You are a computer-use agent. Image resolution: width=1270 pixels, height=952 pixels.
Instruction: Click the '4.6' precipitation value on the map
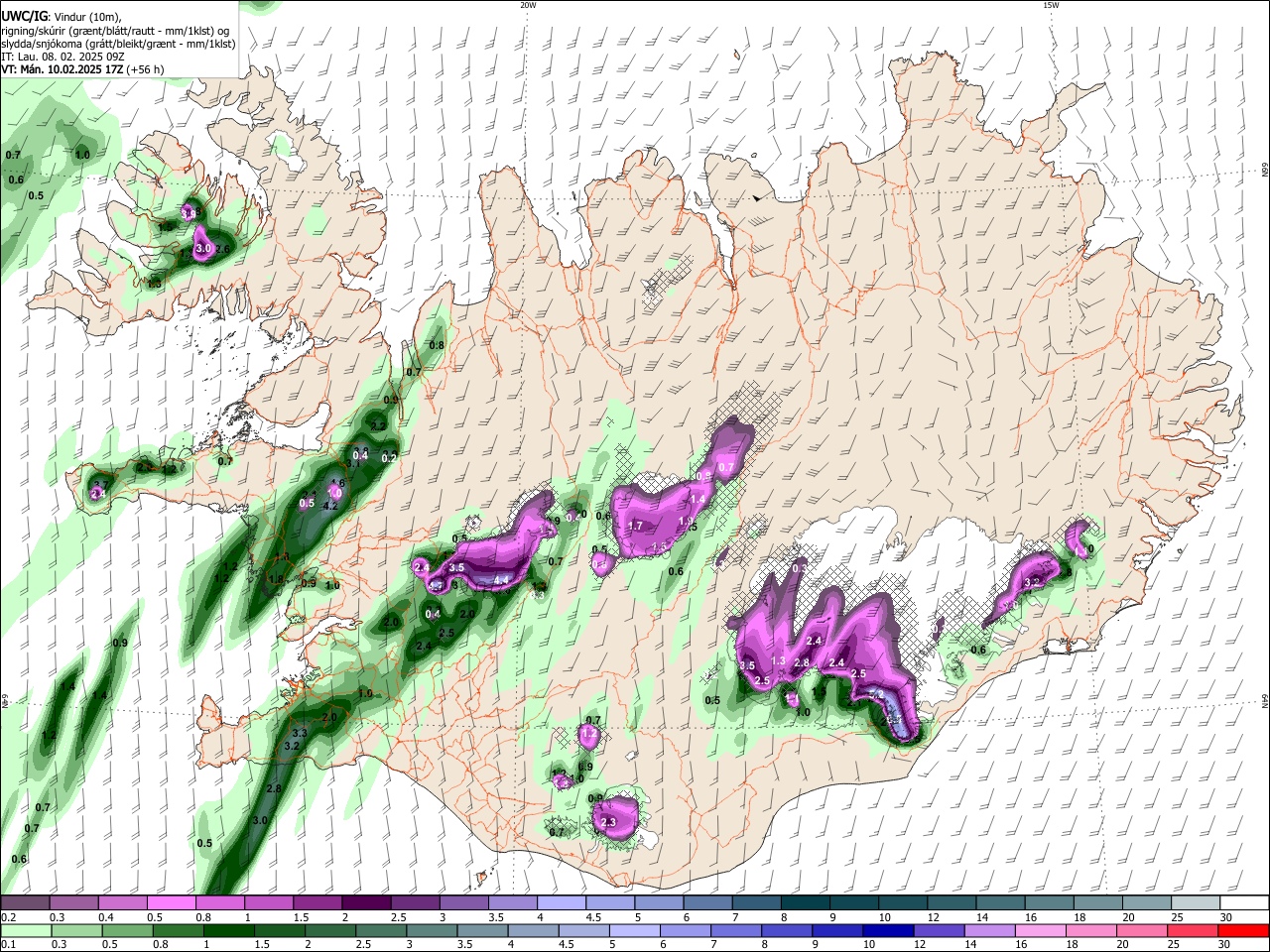[x=337, y=483]
